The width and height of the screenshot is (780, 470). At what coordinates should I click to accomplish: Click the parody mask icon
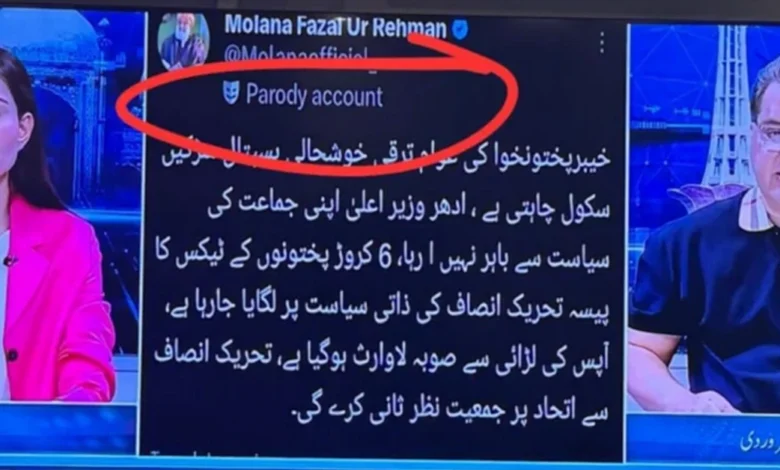(x=230, y=93)
